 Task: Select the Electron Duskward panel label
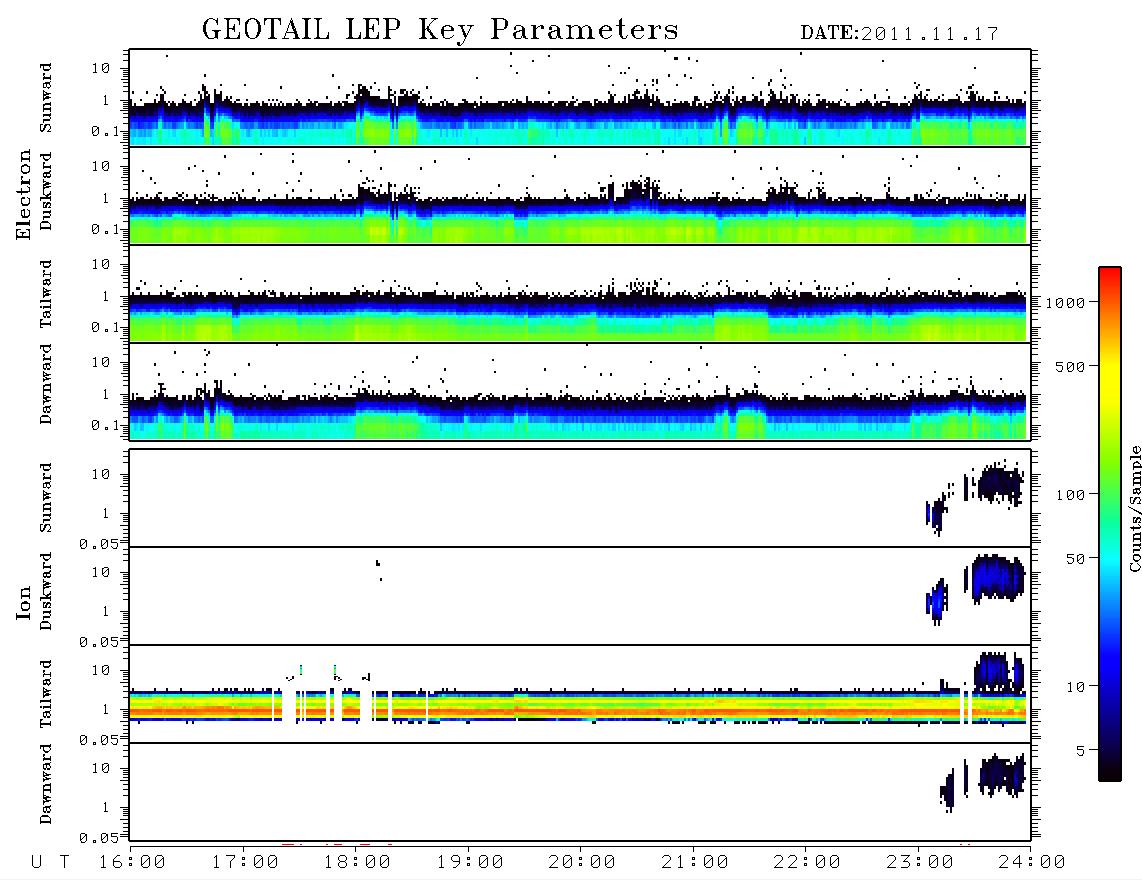pyautogui.click(x=46, y=191)
